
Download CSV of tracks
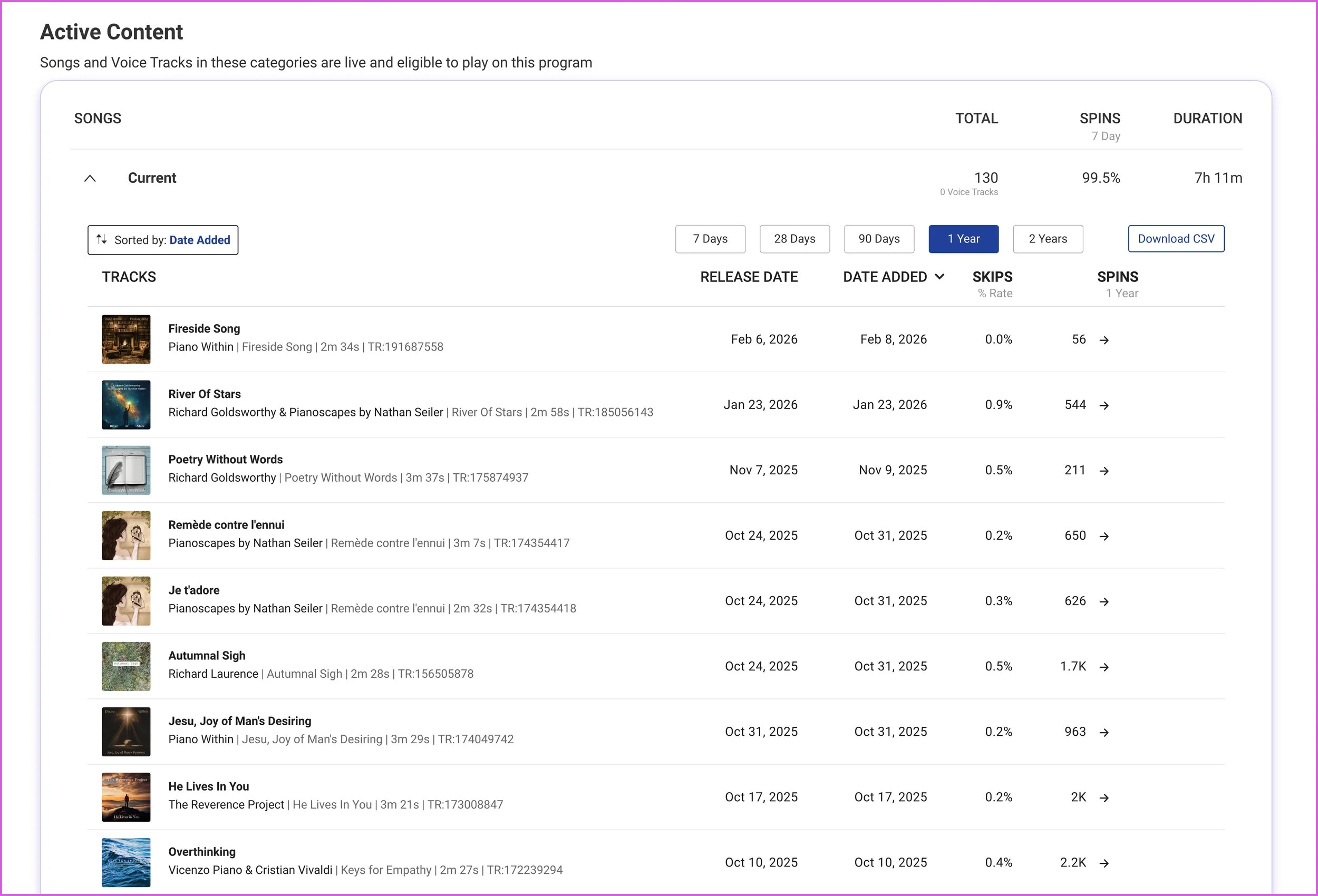tap(1176, 239)
